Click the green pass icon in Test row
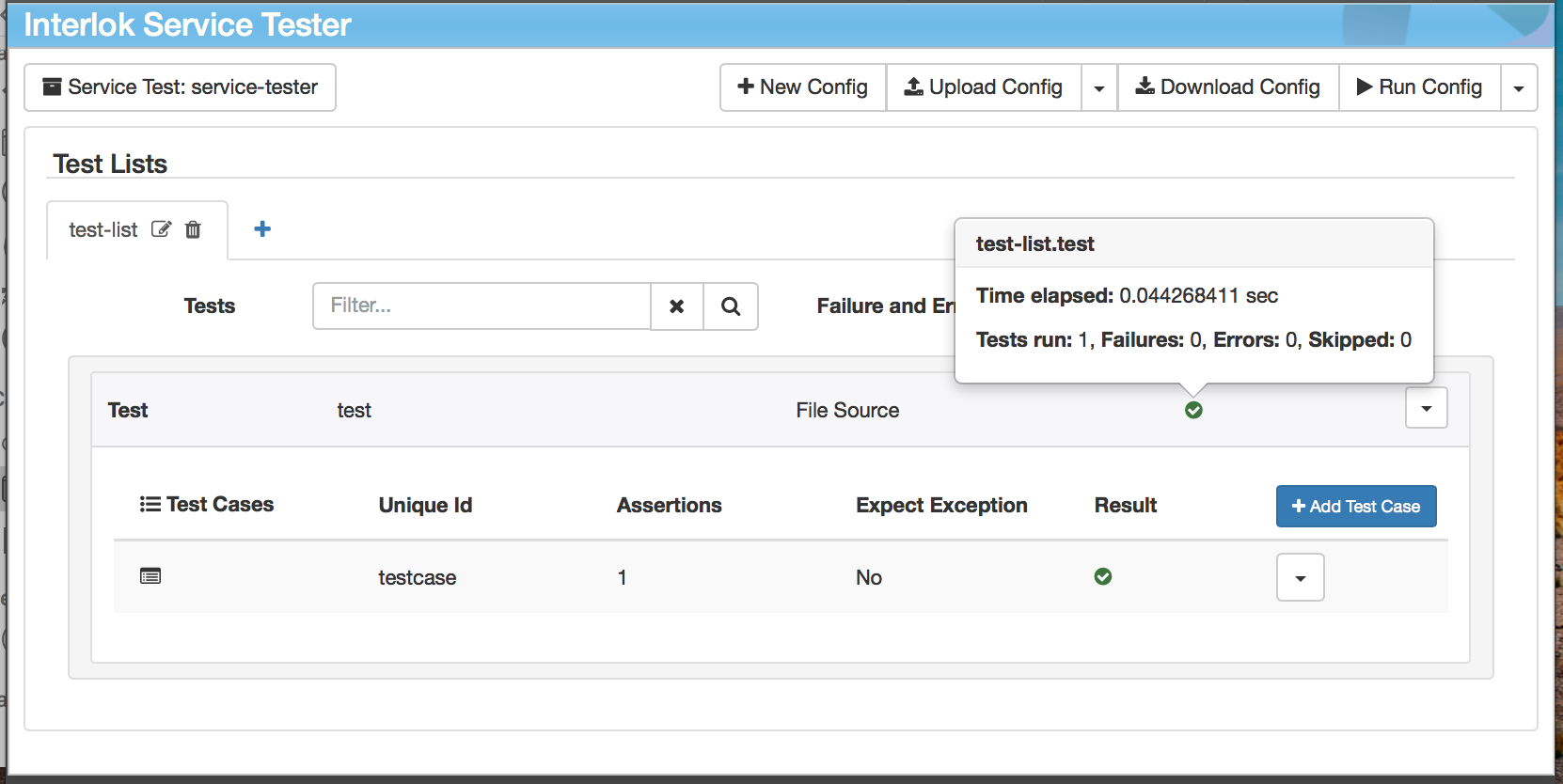Screen dimensions: 1563x784 1193,410
